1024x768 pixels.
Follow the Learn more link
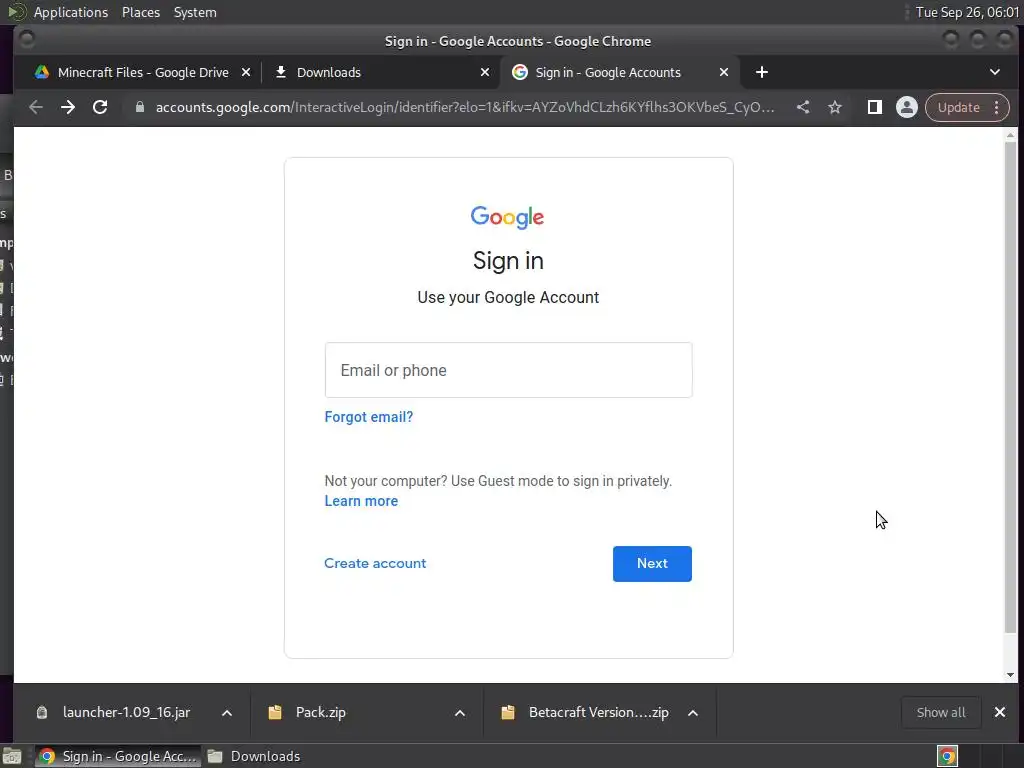[x=361, y=501]
